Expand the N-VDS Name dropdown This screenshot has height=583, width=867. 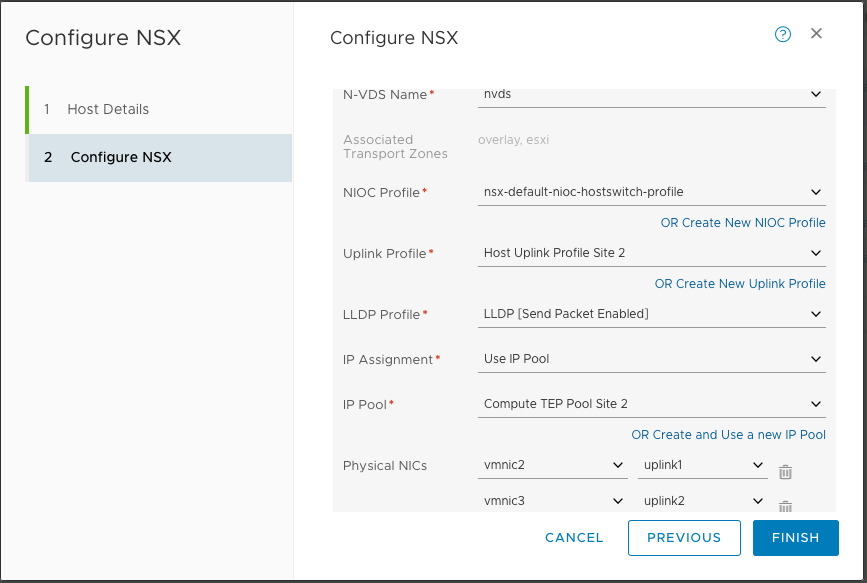pyautogui.click(x=652, y=95)
